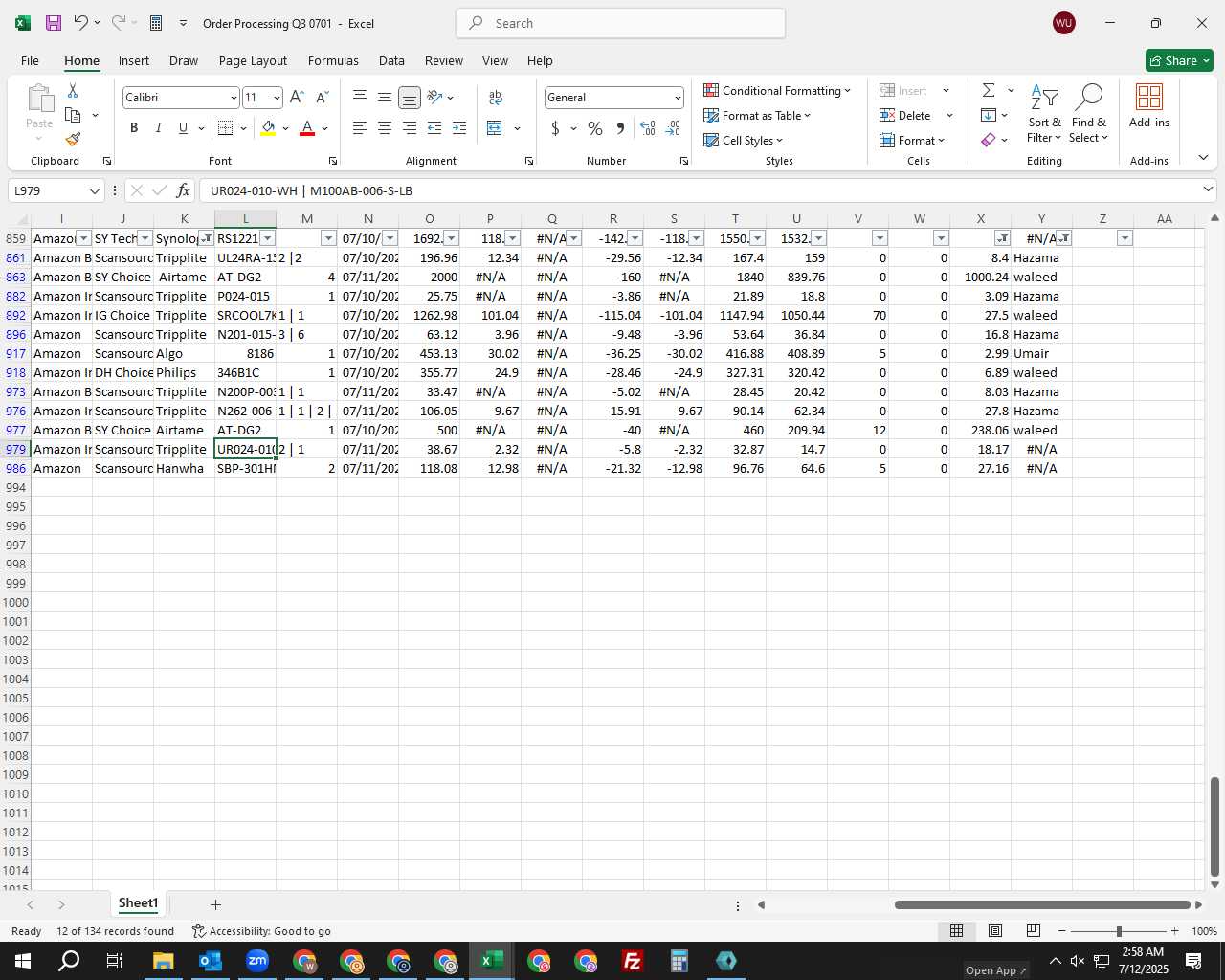Viewport: 1225px width, 980px height.
Task: Open the font name Calibri dropdown
Action: point(233,98)
